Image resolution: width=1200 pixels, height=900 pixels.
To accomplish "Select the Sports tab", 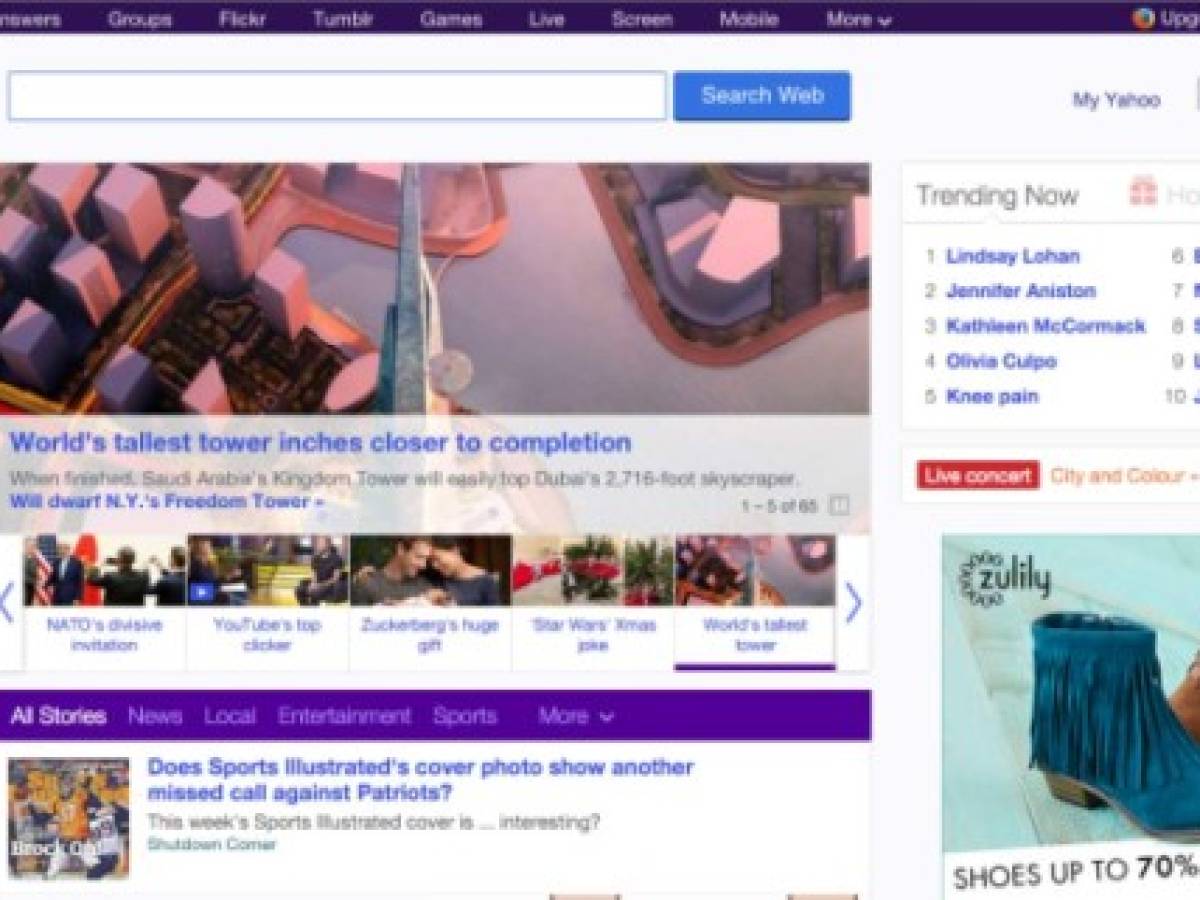I will point(465,716).
